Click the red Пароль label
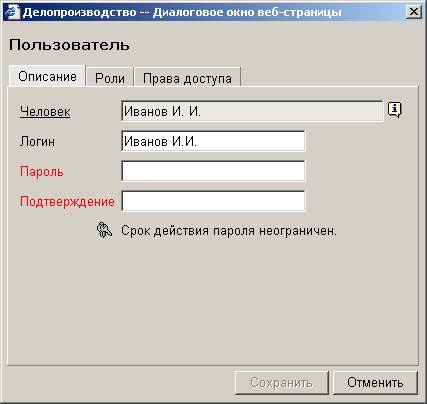This screenshot has width=427, height=404. [41, 171]
